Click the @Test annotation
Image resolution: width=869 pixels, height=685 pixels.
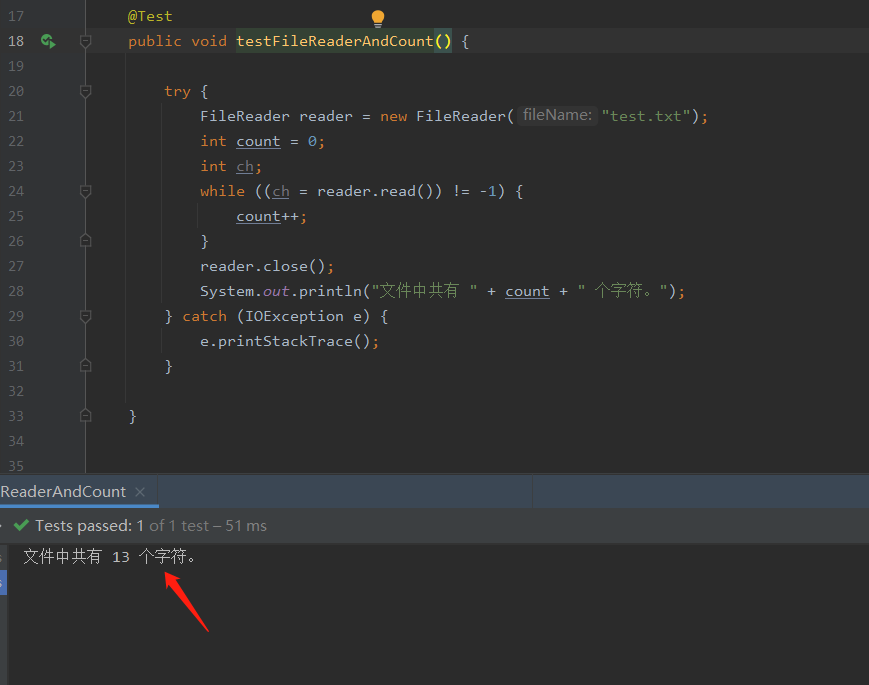point(150,16)
